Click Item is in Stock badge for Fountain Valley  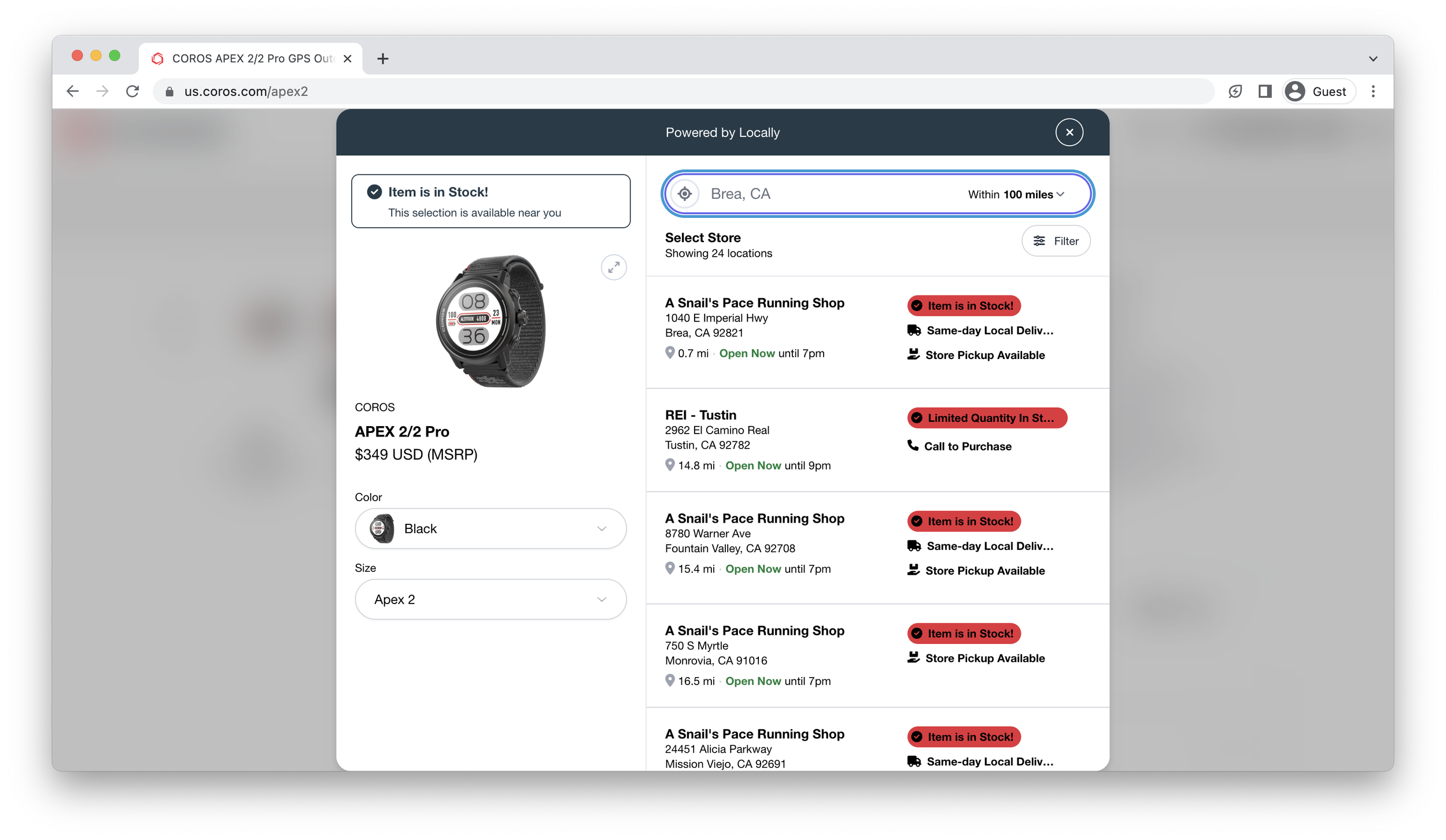click(964, 521)
